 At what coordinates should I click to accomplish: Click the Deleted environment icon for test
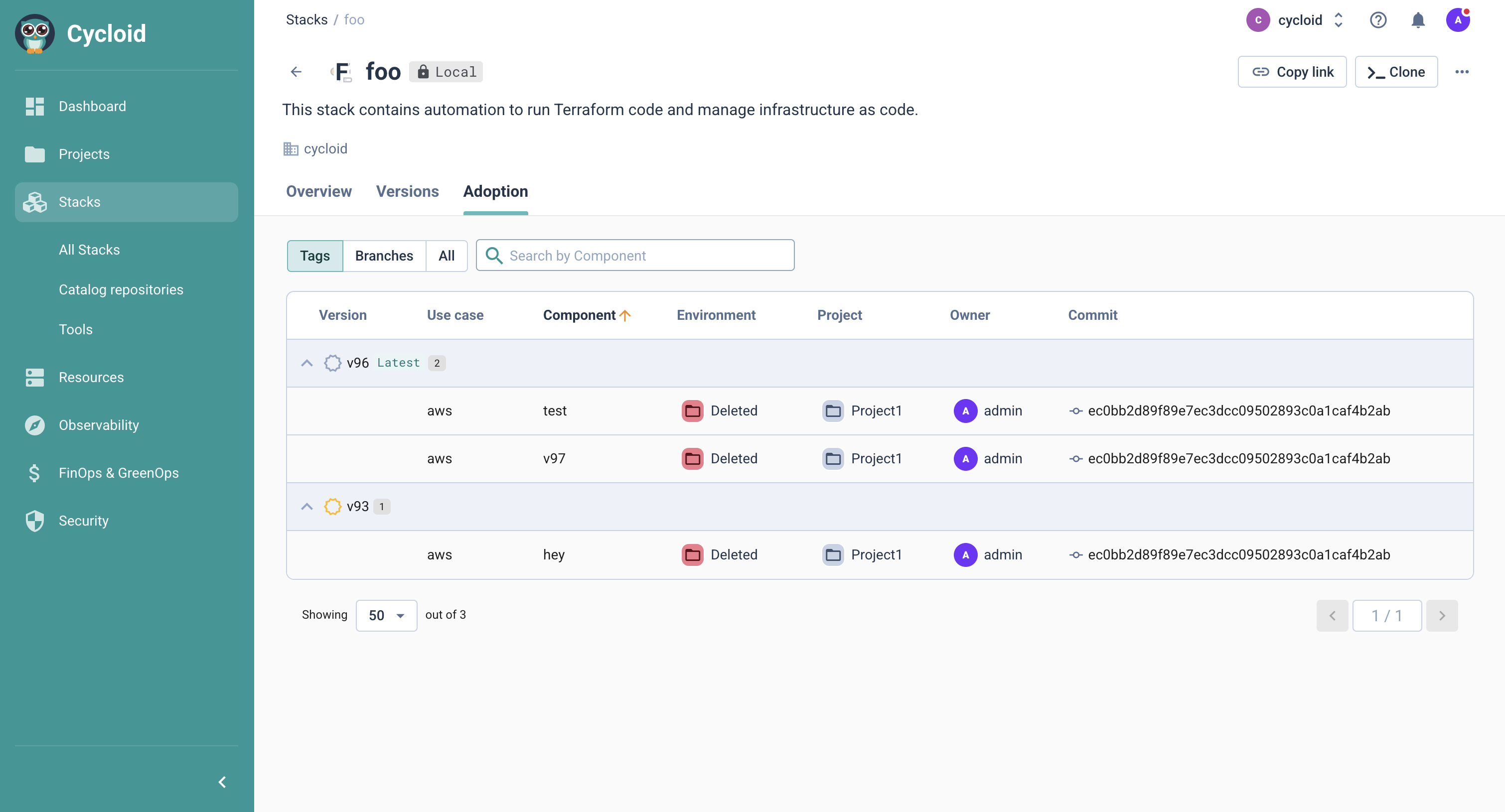click(692, 410)
